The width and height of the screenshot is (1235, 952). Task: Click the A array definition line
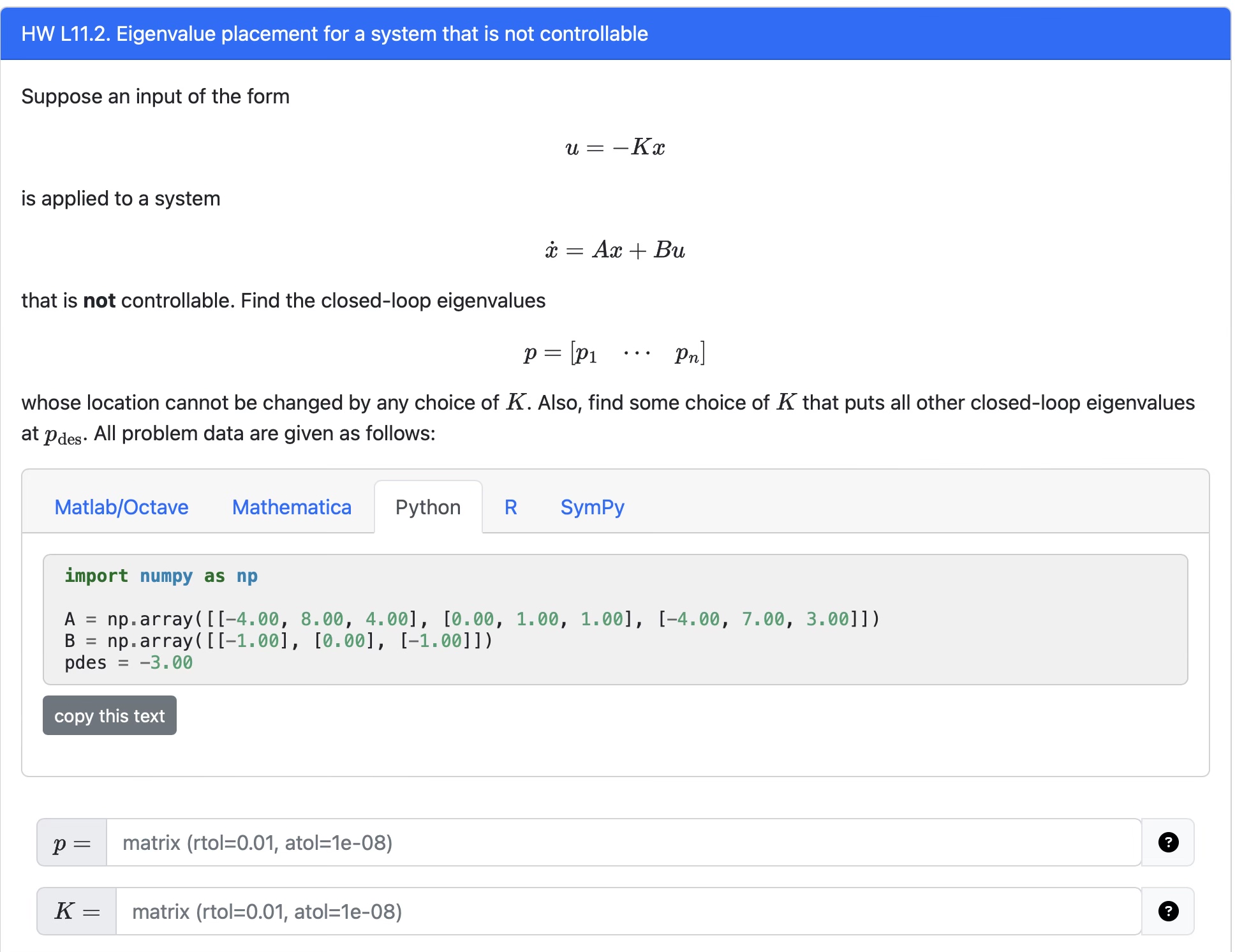(x=472, y=618)
